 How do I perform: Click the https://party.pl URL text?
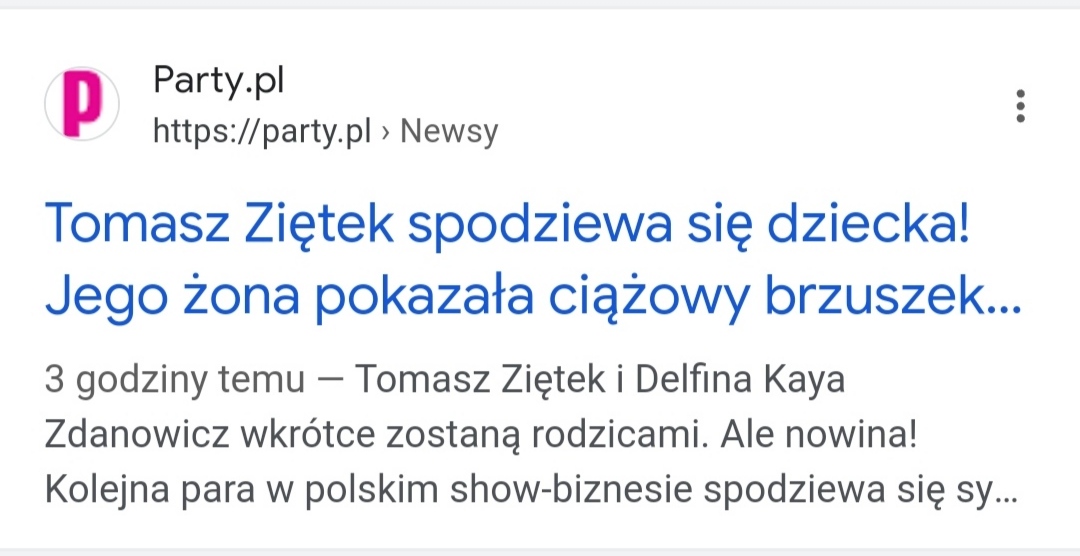pyautogui.click(x=262, y=131)
